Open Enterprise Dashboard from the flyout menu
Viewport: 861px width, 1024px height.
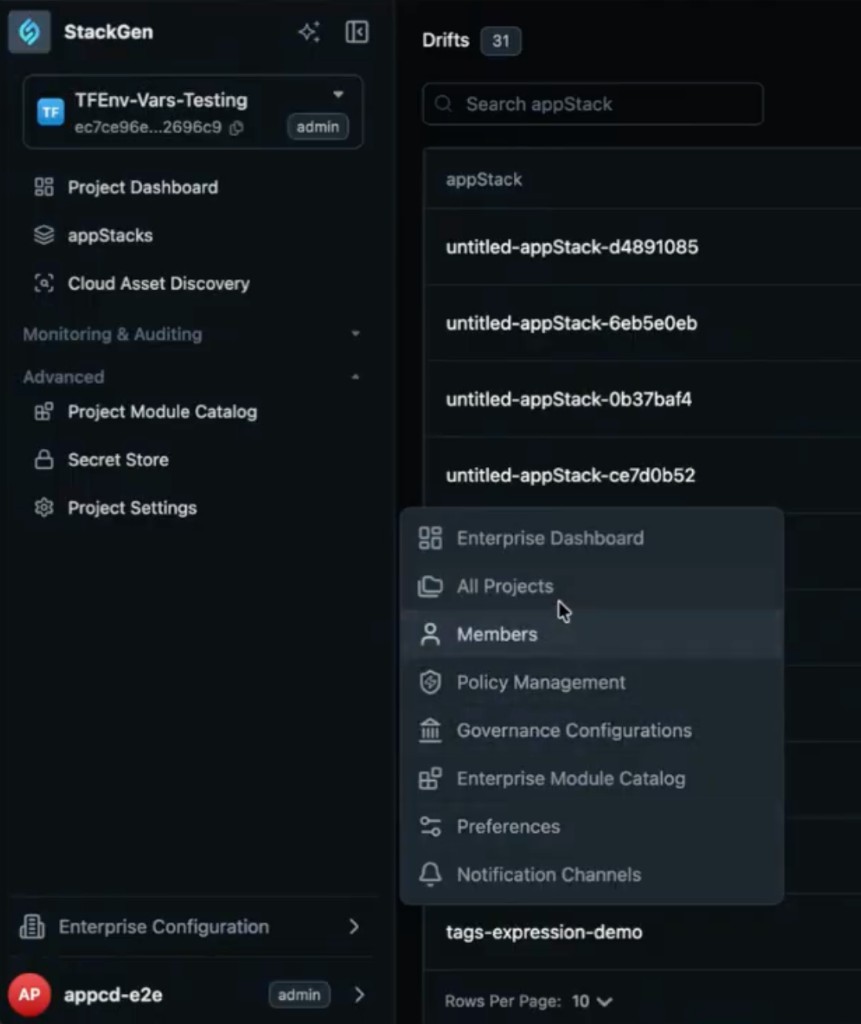592,538
